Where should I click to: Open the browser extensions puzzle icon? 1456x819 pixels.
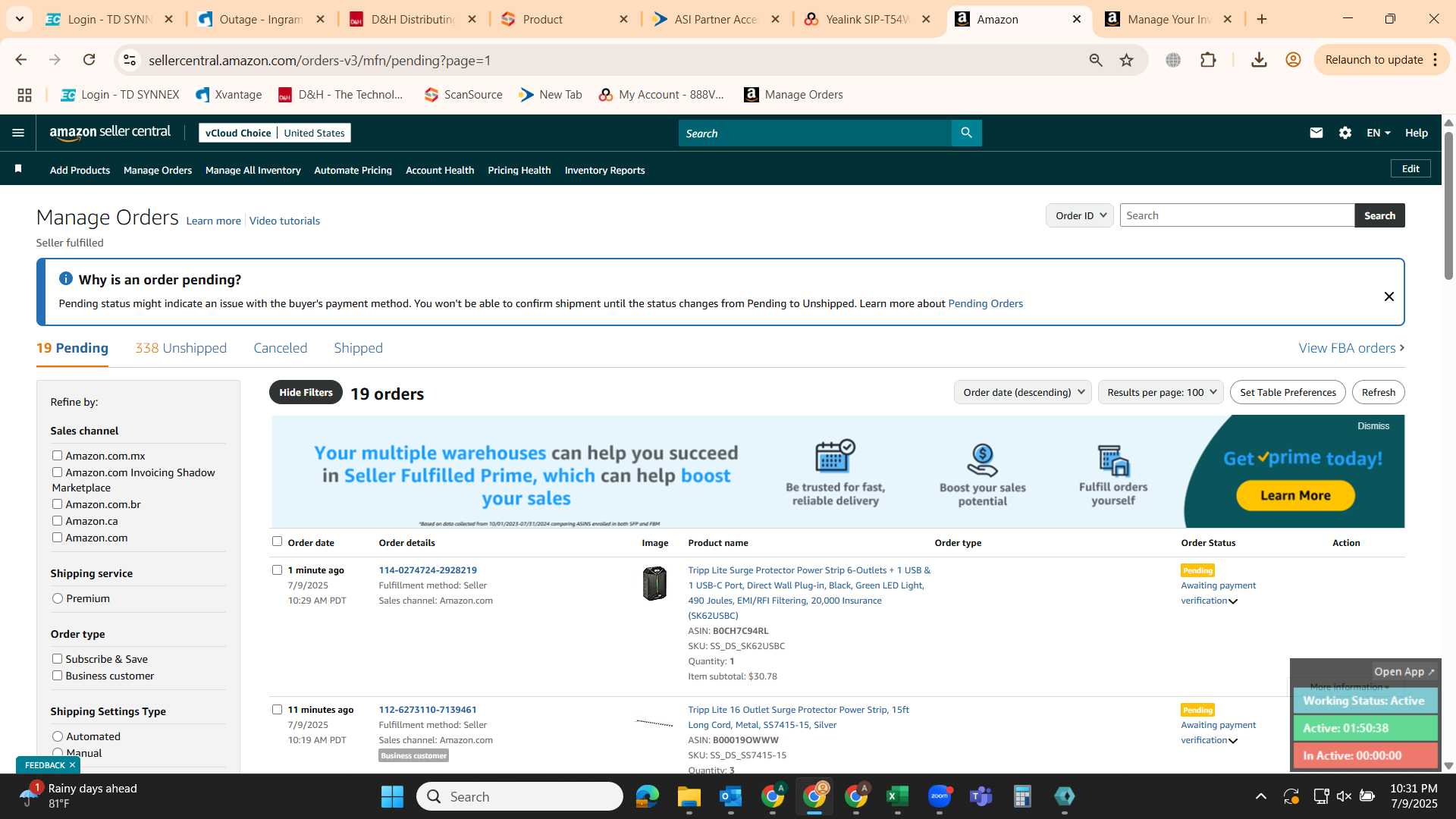click(1208, 60)
